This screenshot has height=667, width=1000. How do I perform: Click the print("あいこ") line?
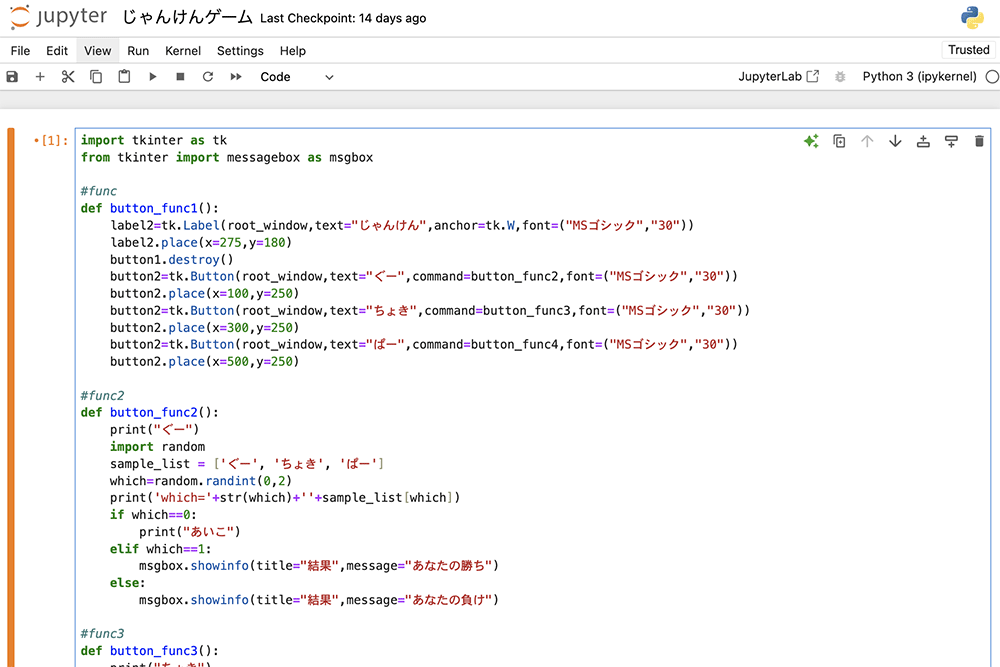pos(190,532)
